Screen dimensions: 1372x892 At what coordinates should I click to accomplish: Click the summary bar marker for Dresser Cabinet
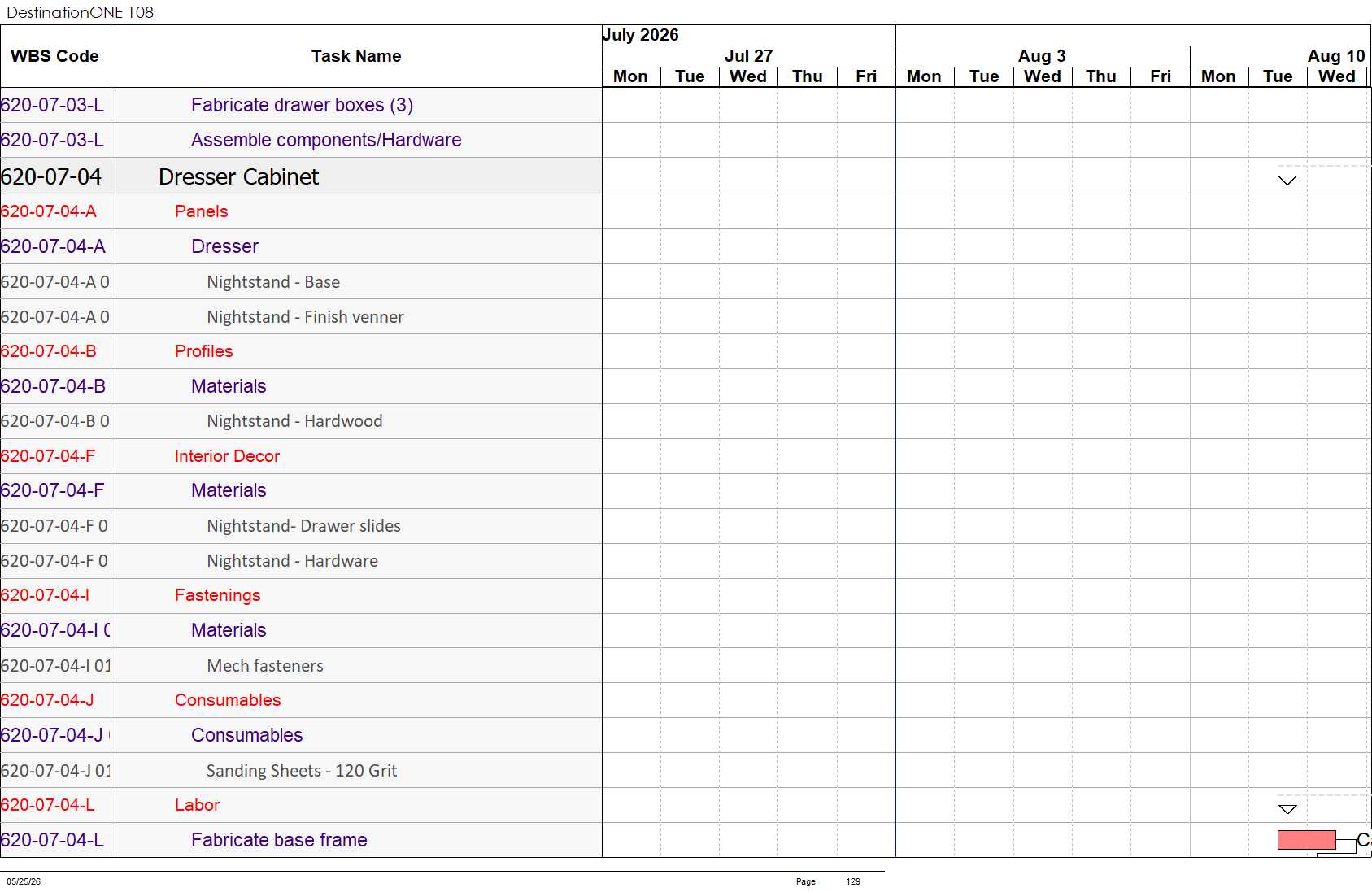pyautogui.click(x=1287, y=181)
